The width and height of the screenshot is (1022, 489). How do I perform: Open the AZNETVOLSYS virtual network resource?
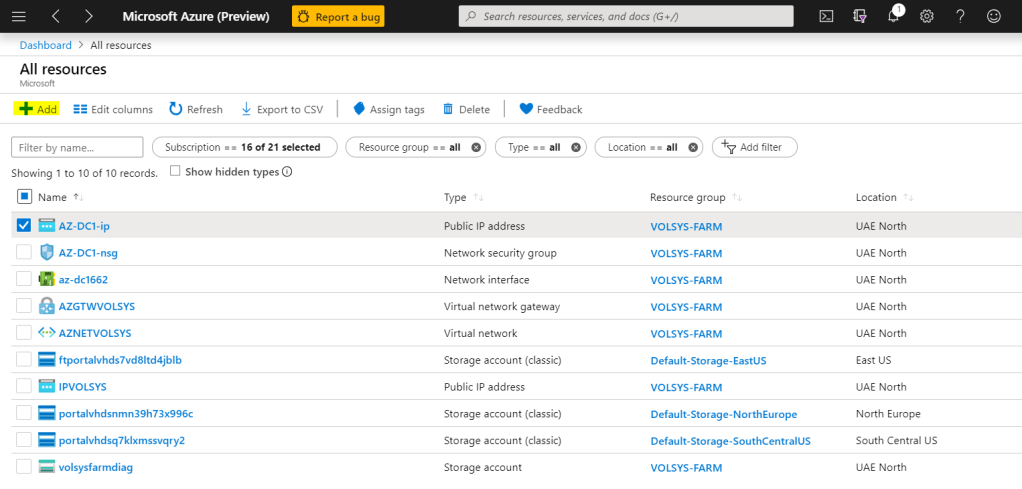(95, 333)
